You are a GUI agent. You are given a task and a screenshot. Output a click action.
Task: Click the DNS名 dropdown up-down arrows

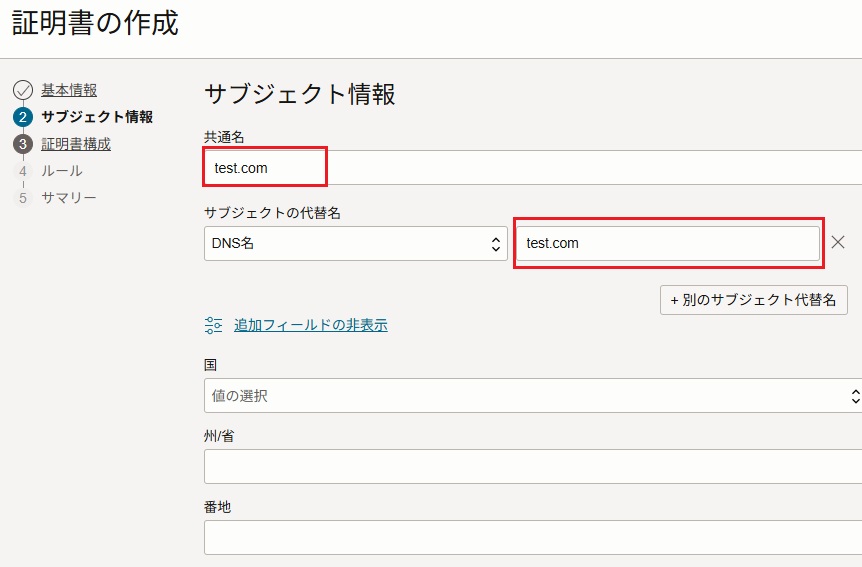click(x=495, y=244)
